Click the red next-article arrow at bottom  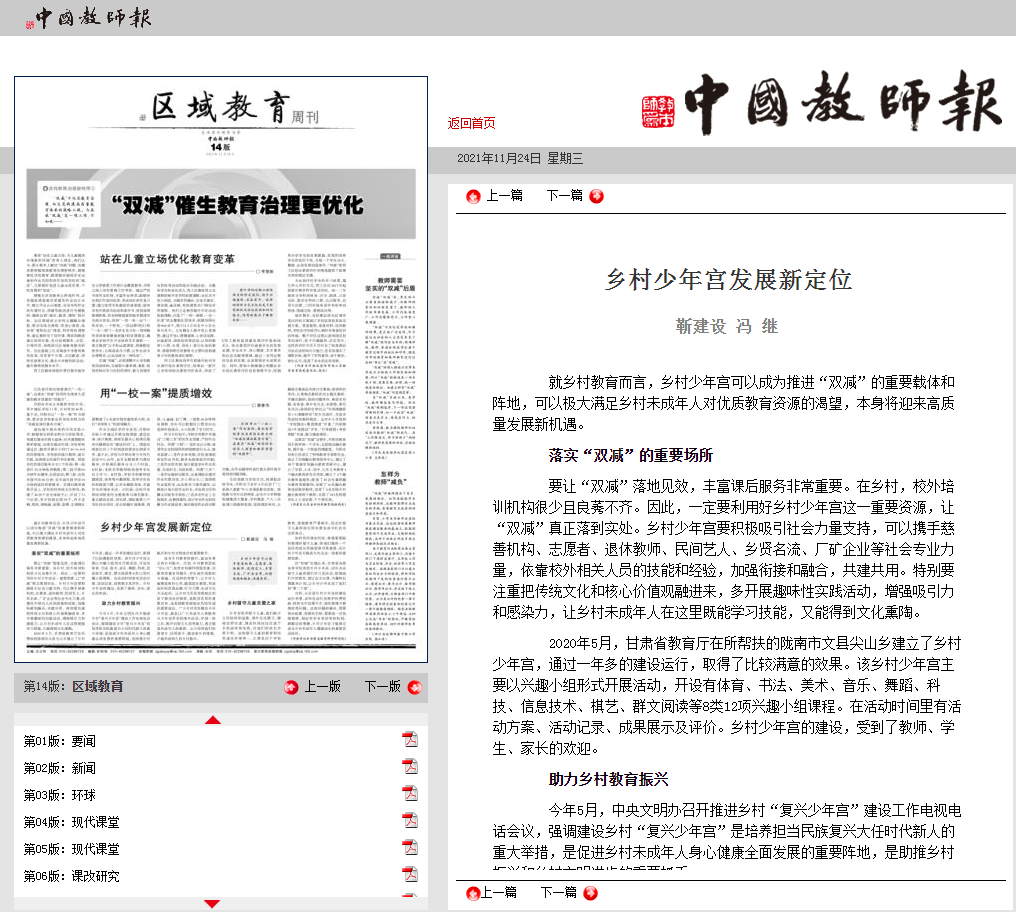(590, 894)
